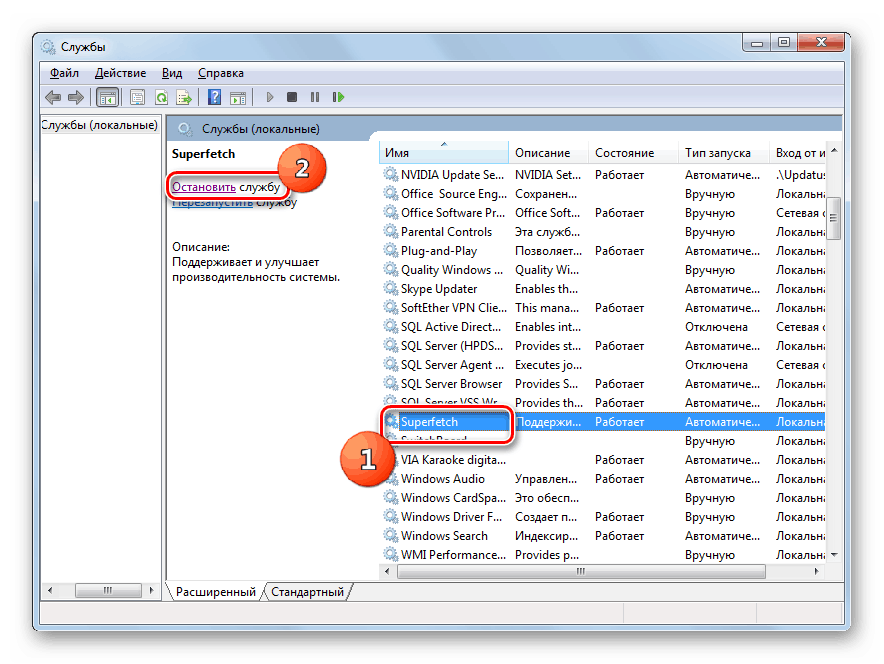
Task: Sort by the Тип запуска column header
Action: click(724, 153)
